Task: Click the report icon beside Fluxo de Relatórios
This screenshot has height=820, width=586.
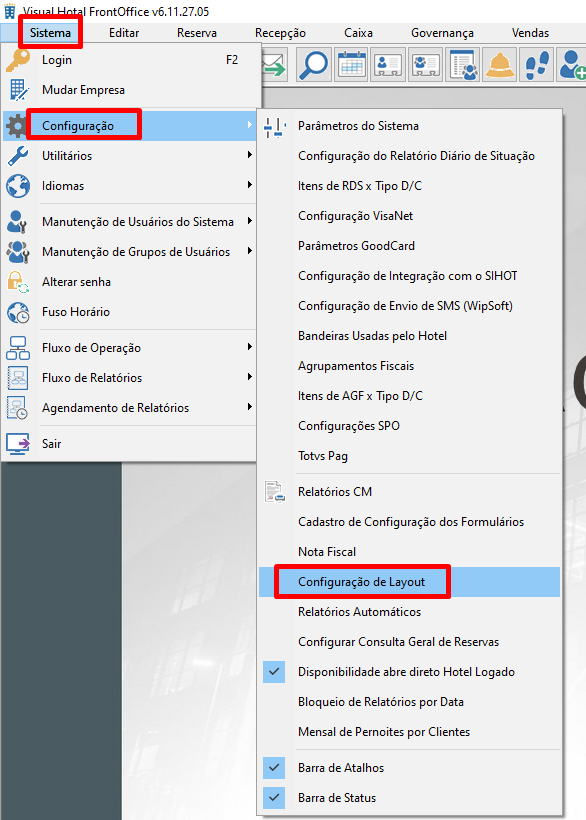Action: 18,378
